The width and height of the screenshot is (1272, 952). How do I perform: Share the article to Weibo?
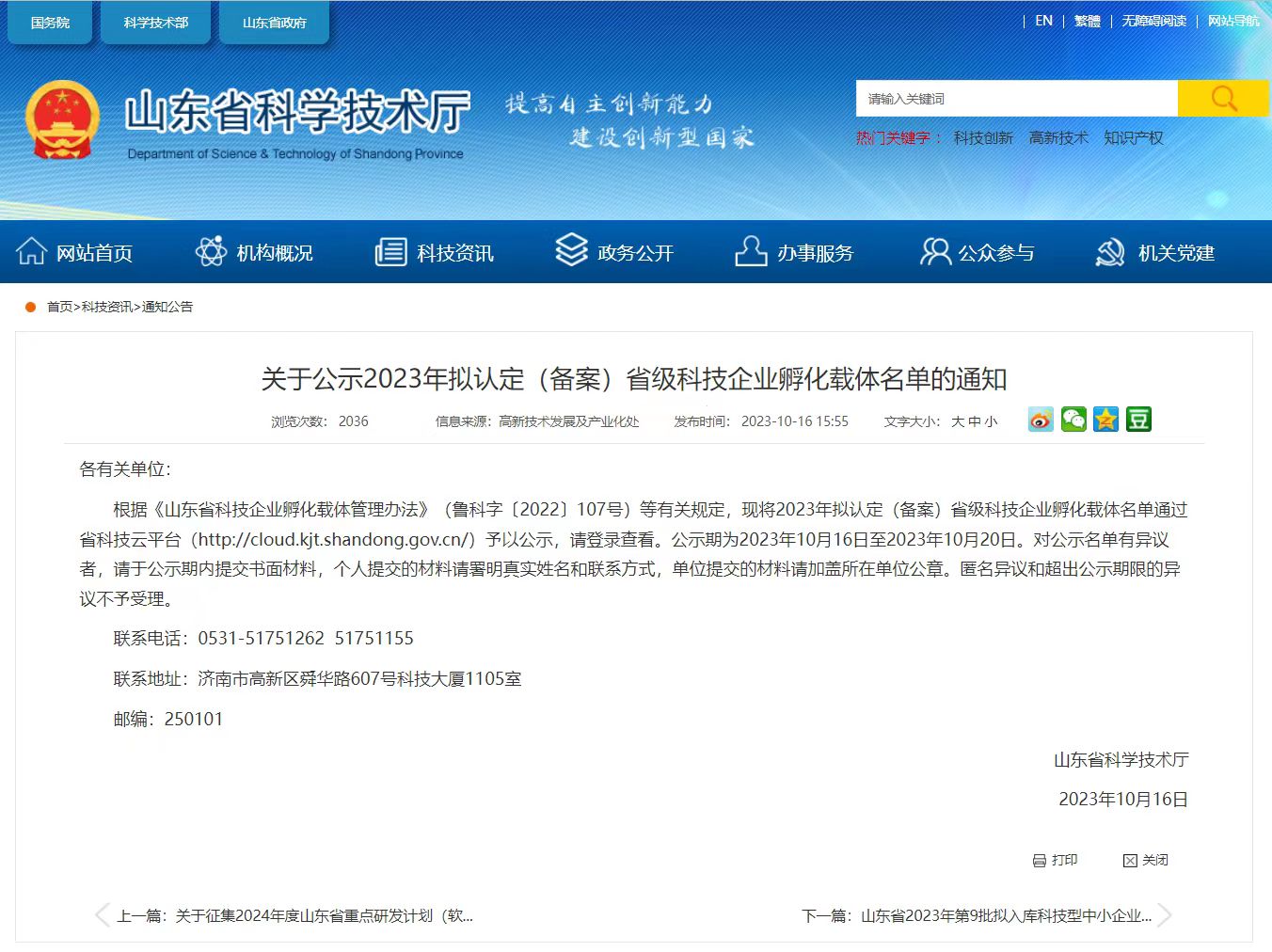point(1041,420)
